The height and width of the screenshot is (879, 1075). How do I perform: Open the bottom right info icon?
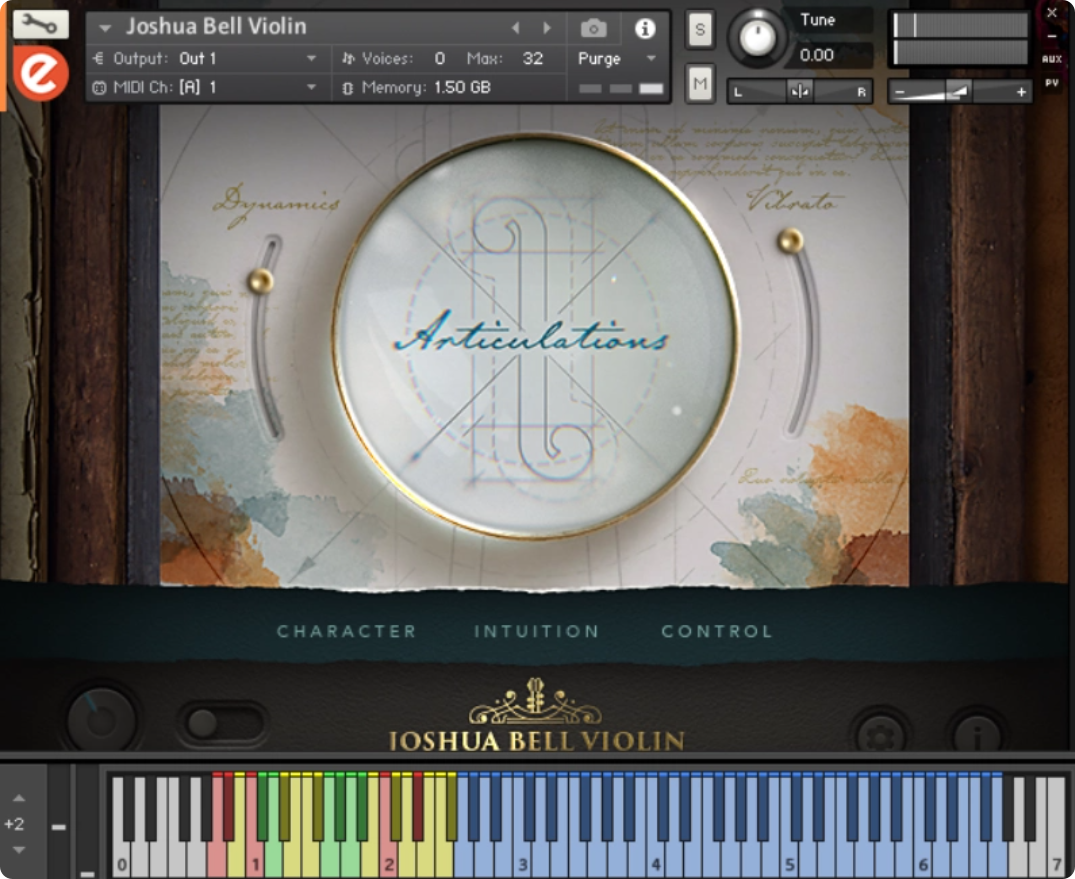tap(978, 736)
